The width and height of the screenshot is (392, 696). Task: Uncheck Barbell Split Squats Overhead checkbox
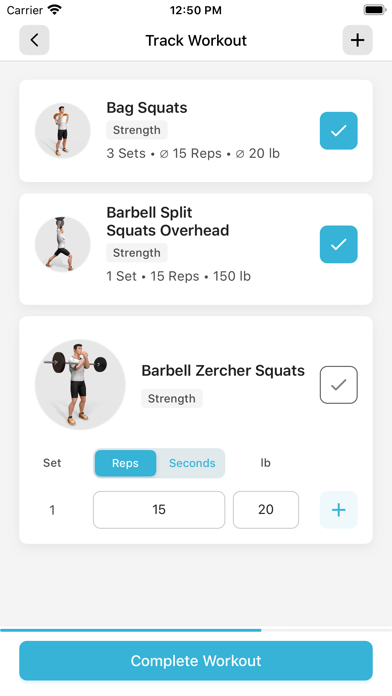[338, 244]
